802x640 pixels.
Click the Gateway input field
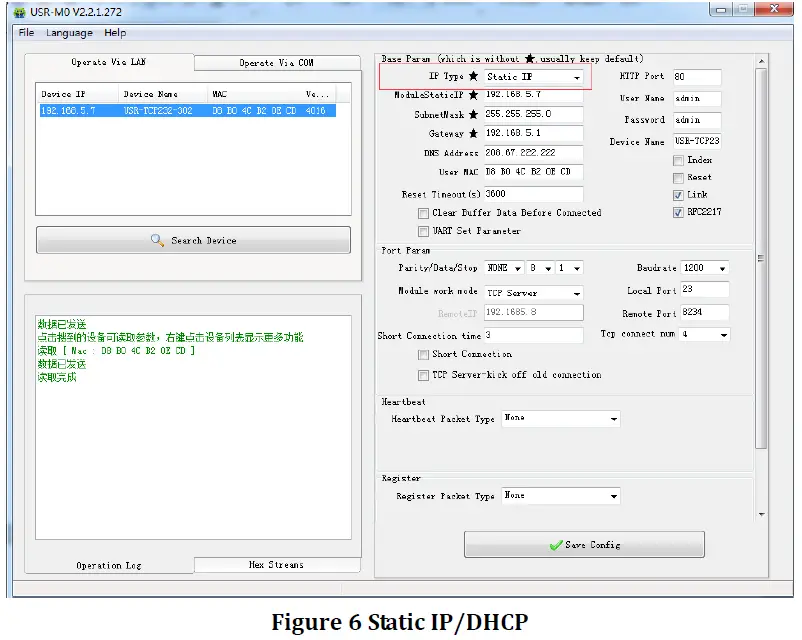[532, 133]
